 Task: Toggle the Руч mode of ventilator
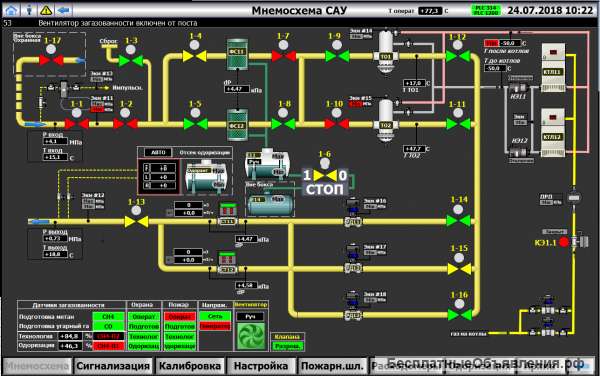coord(250,317)
